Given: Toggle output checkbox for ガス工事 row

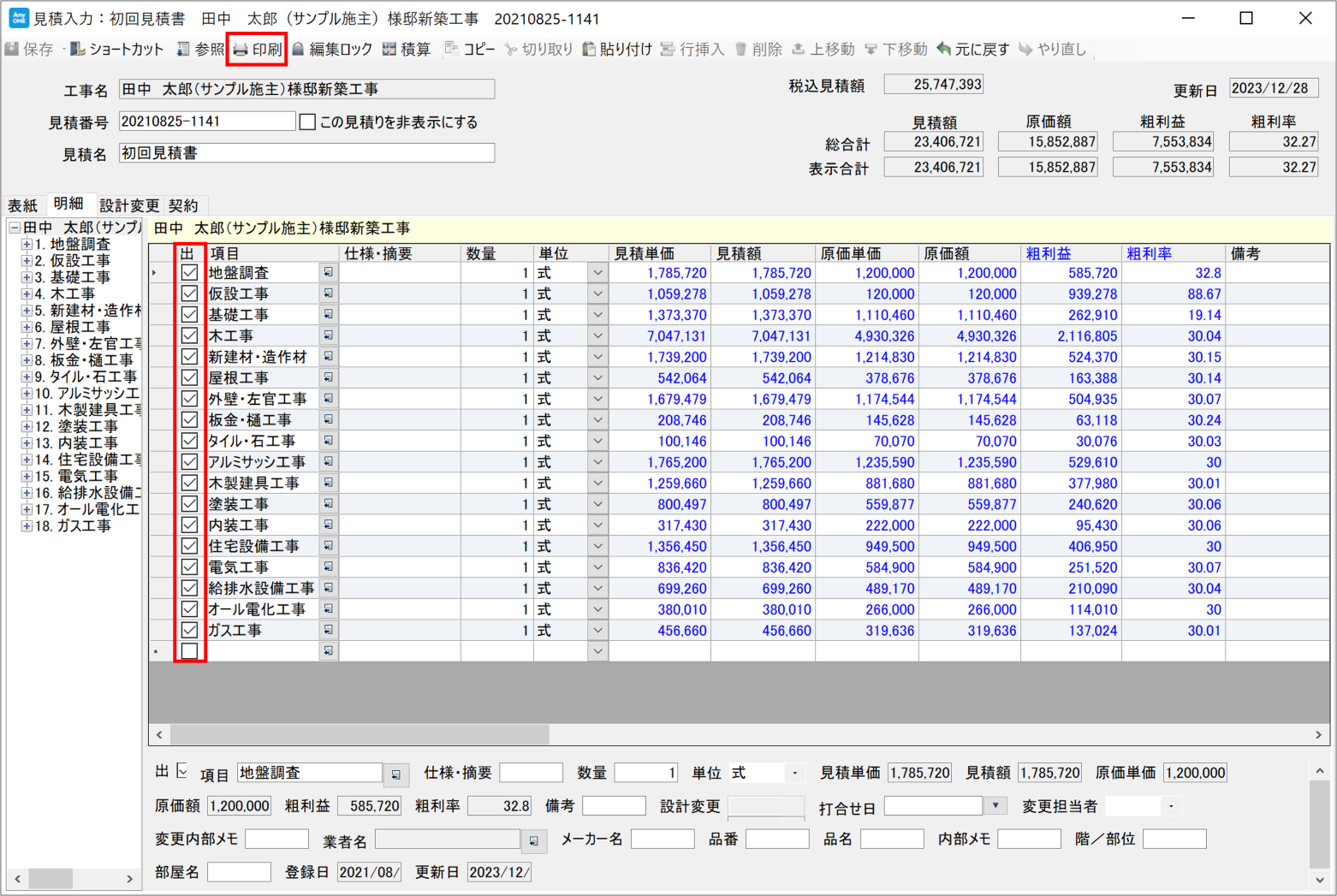Looking at the screenshot, I should [x=189, y=631].
